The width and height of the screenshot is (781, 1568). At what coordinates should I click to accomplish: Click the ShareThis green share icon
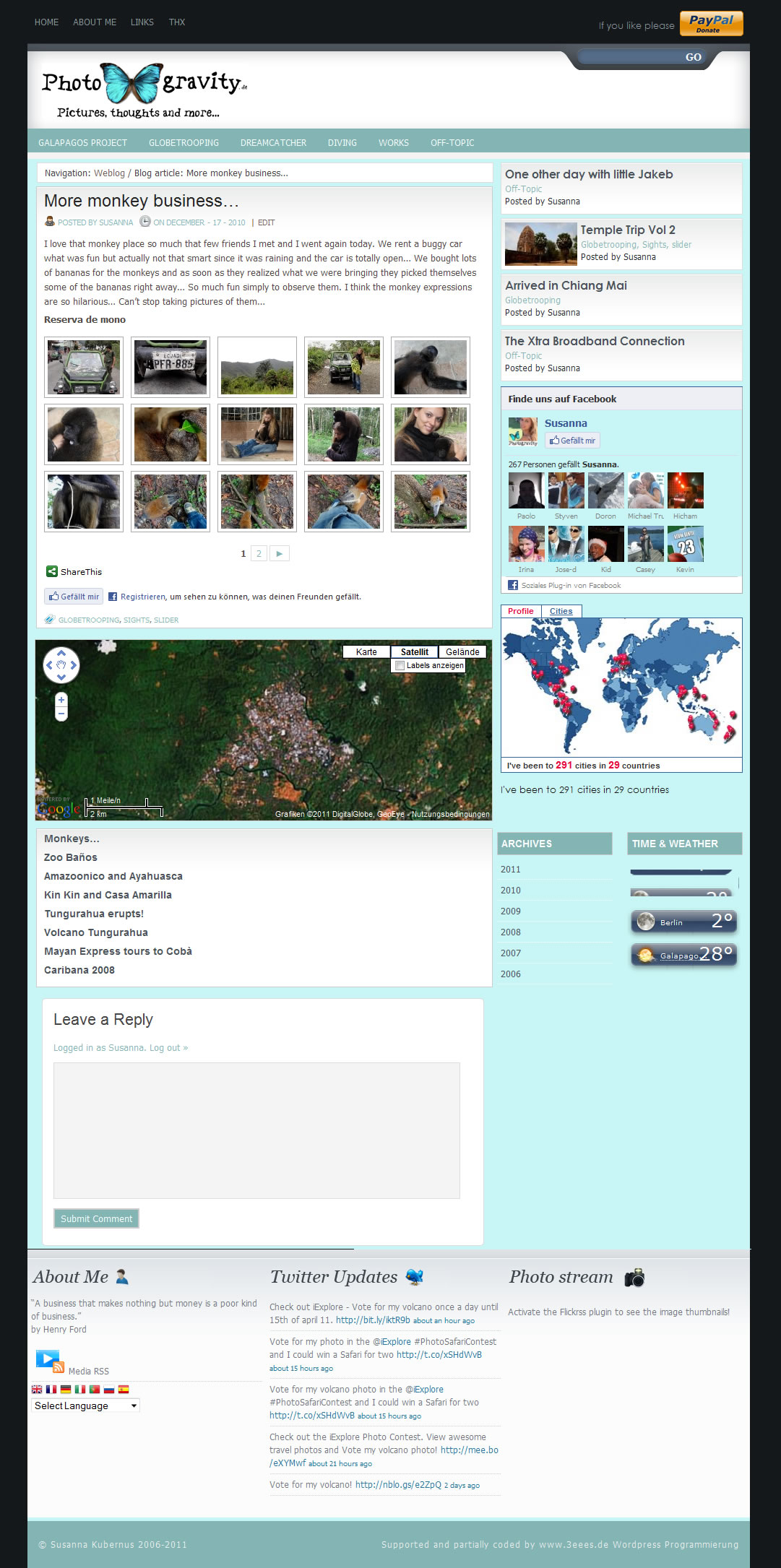tap(52, 571)
